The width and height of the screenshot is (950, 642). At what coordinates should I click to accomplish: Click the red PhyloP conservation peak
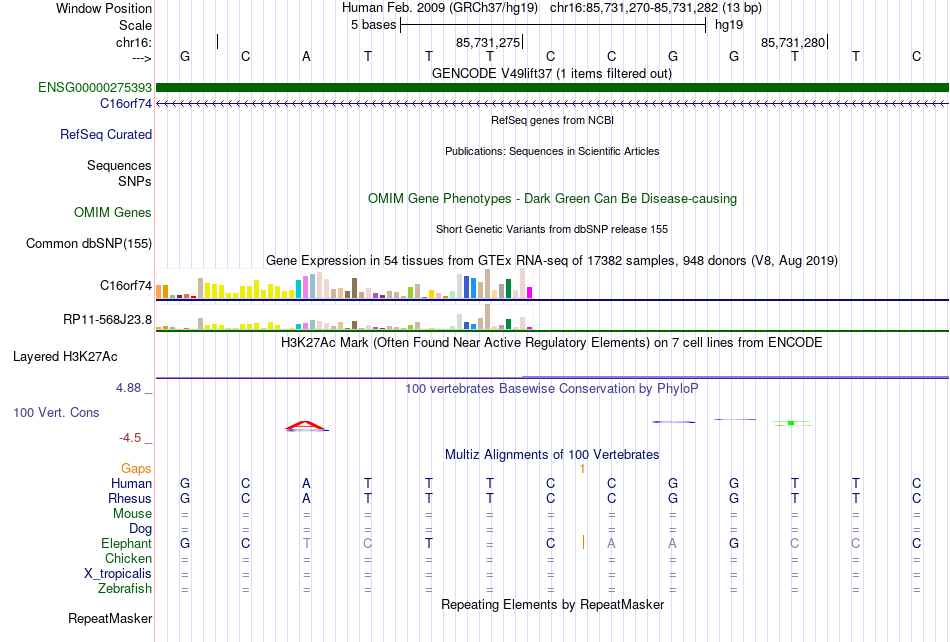[x=307, y=426]
